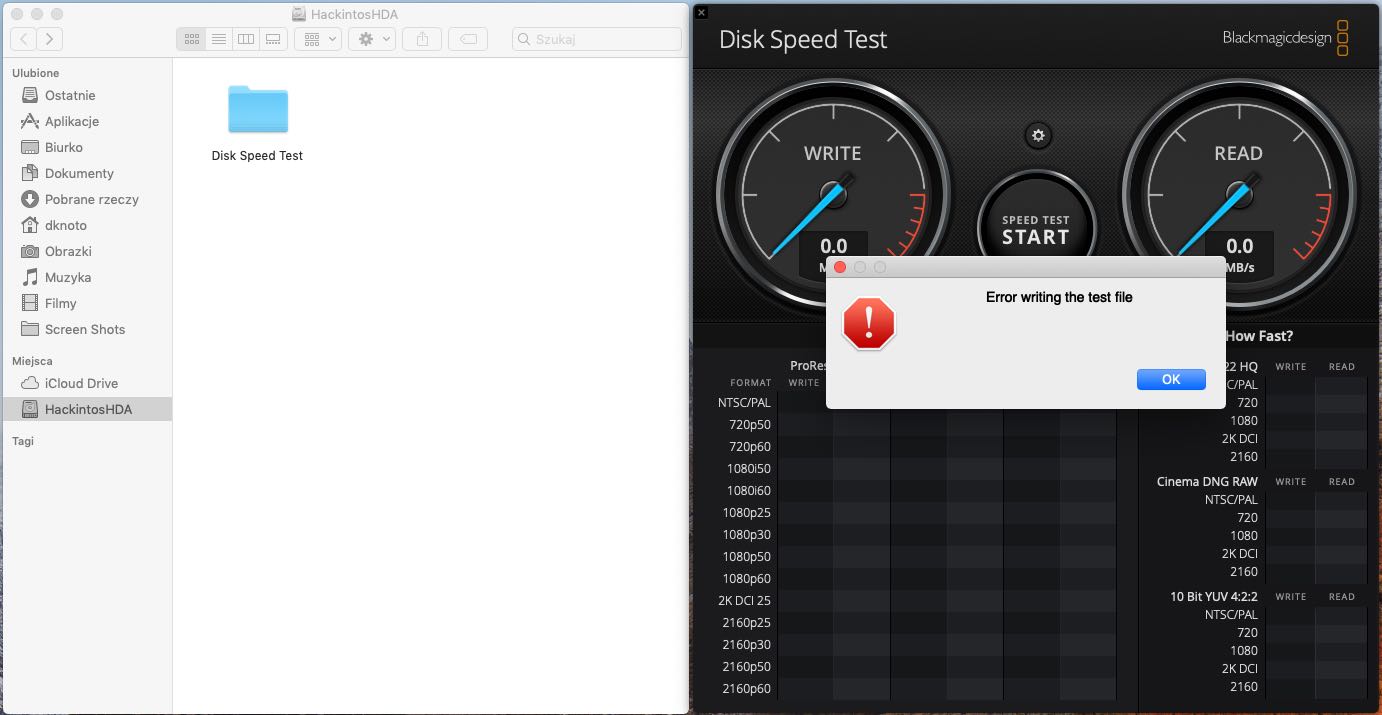
Task: Open Pobrane rzeczy in the sidebar
Action: pos(91,199)
